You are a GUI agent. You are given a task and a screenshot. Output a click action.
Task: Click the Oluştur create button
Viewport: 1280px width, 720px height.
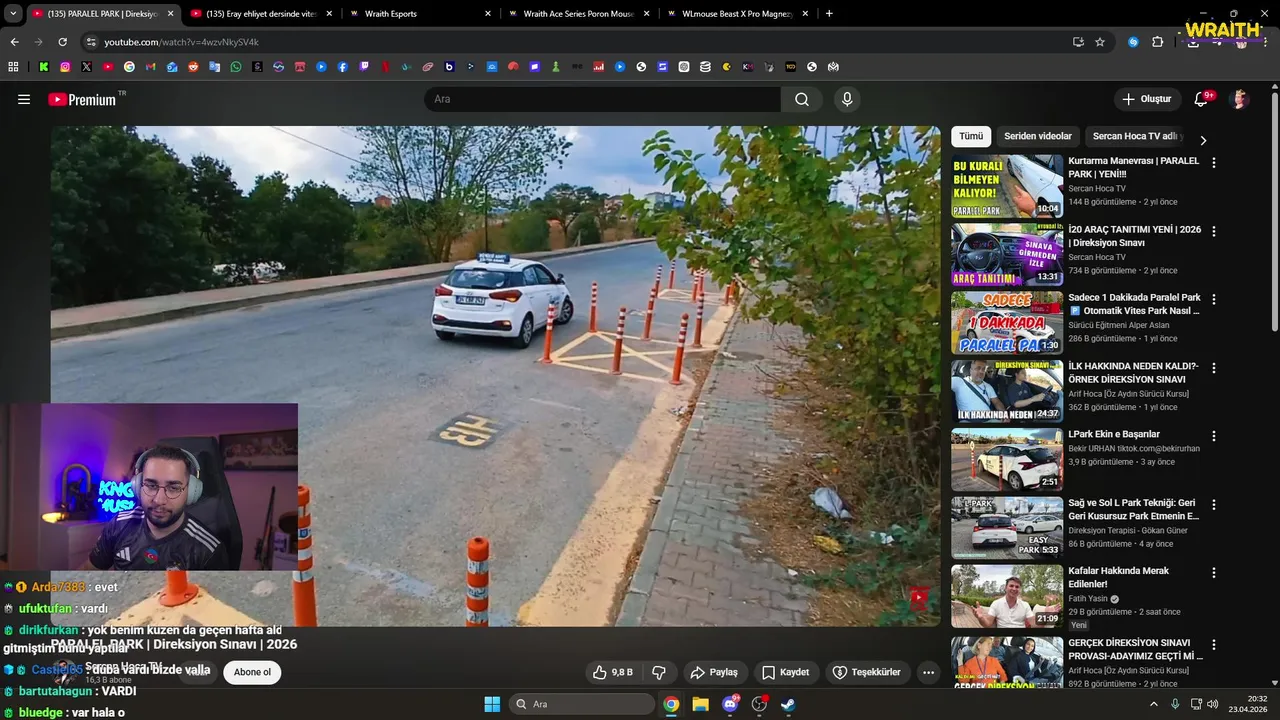tap(1147, 99)
